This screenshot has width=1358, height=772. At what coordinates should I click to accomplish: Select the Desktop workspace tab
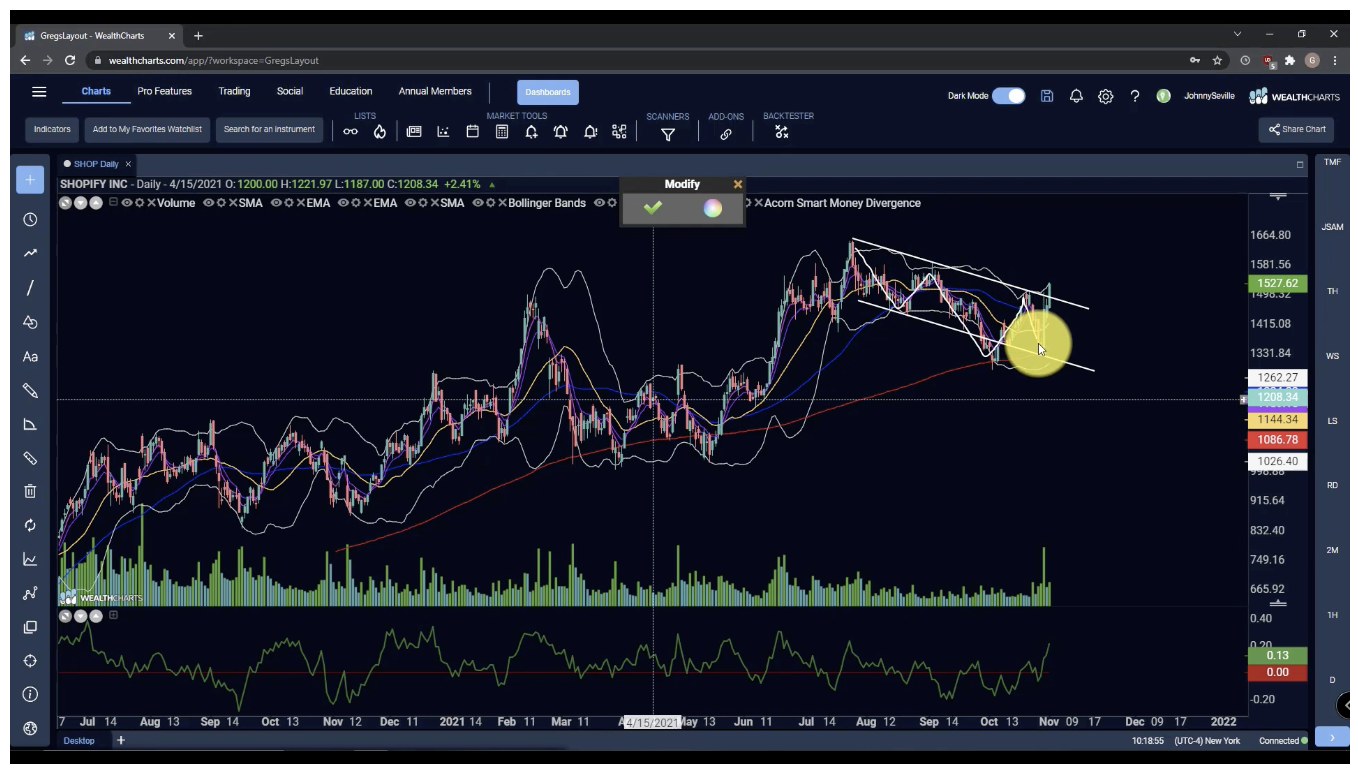click(79, 741)
